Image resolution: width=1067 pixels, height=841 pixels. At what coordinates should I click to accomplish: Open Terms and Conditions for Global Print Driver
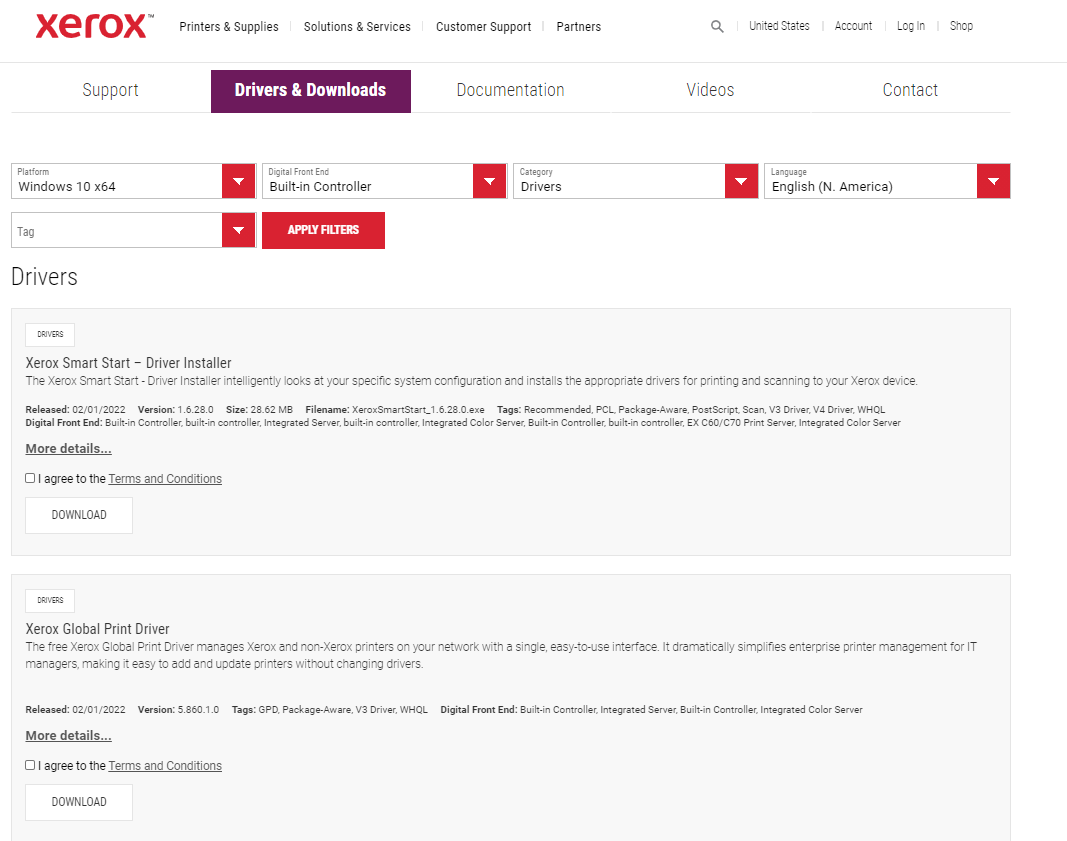tap(165, 766)
